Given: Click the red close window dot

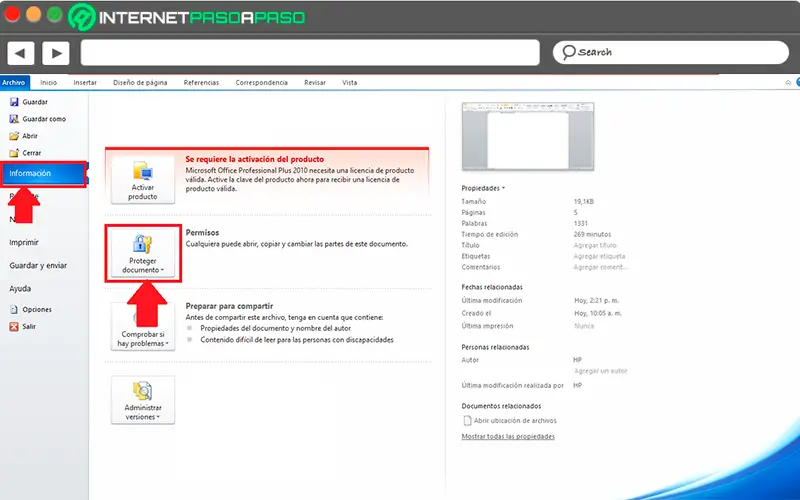Looking at the screenshot, I should tap(12, 14).
